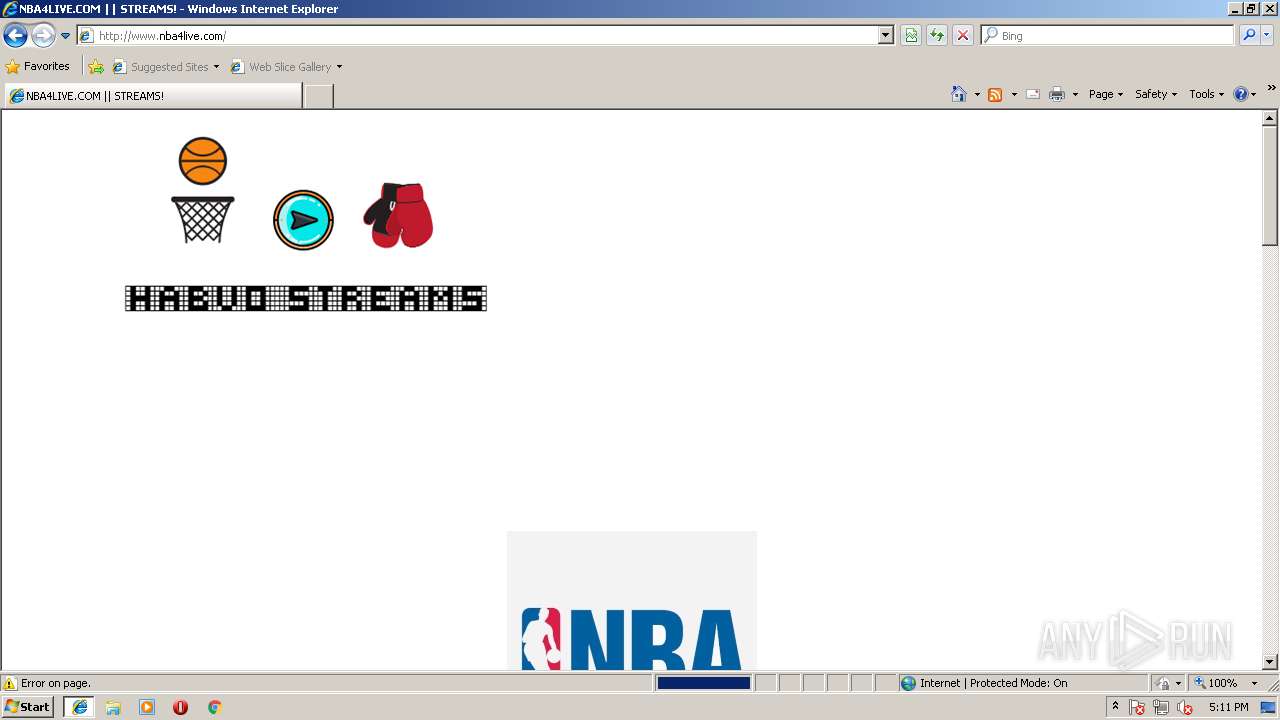Viewport: 1280px width, 720px height.
Task: Click the red boxing gloves image
Action: (x=398, y=215)
